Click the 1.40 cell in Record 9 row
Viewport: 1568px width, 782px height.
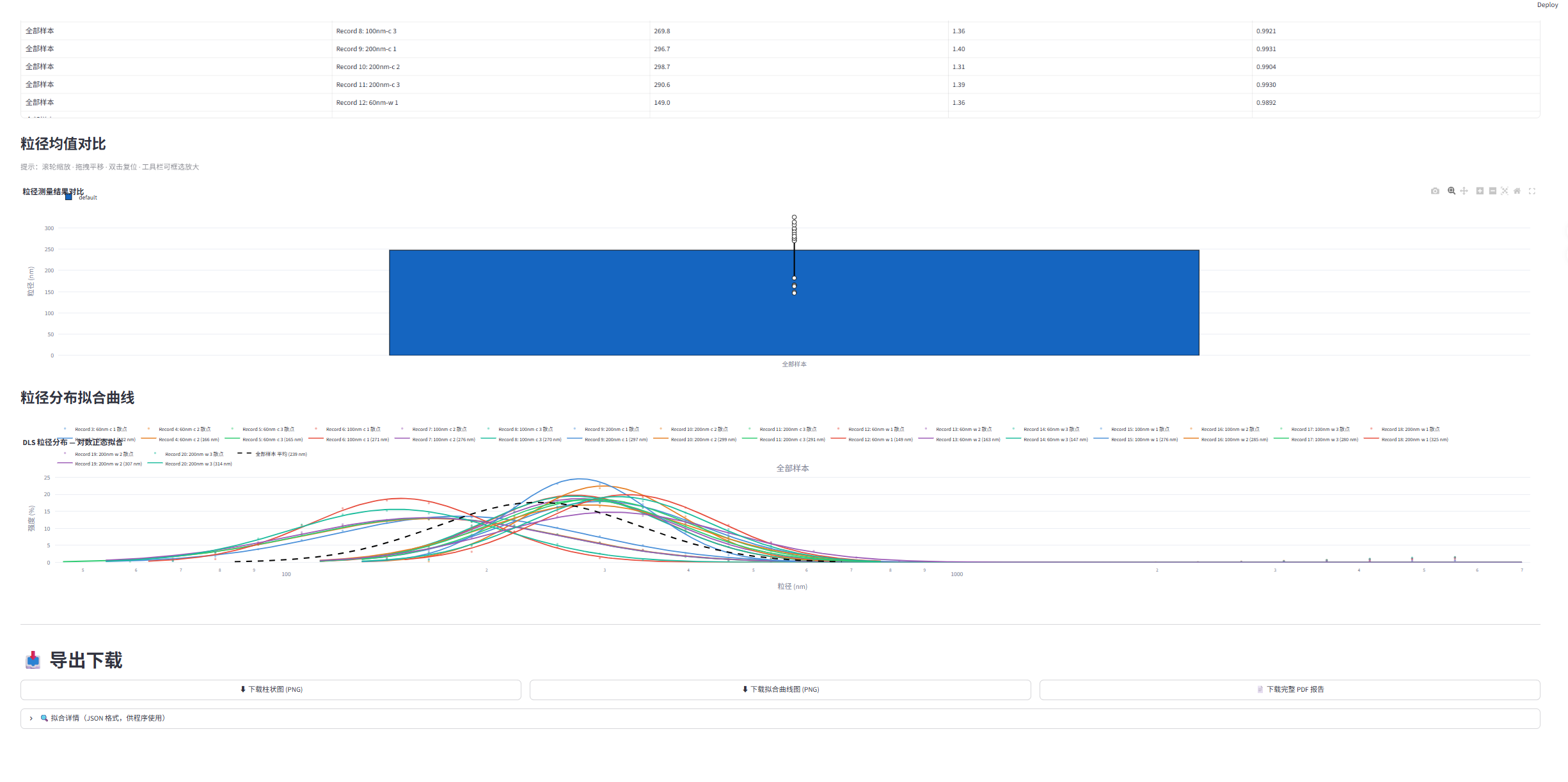pyautogui.click(x=1100, y=49)
